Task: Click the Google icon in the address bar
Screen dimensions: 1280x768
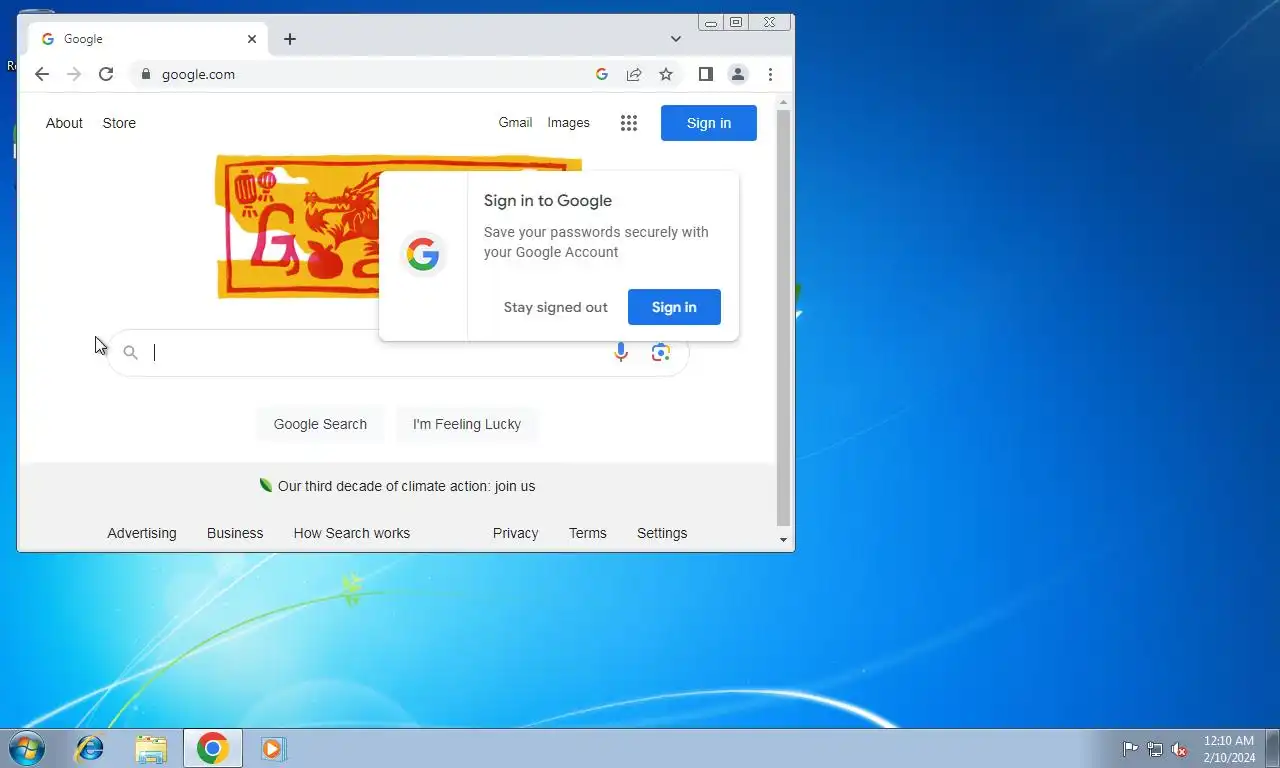Action: (x=602, y=74)
